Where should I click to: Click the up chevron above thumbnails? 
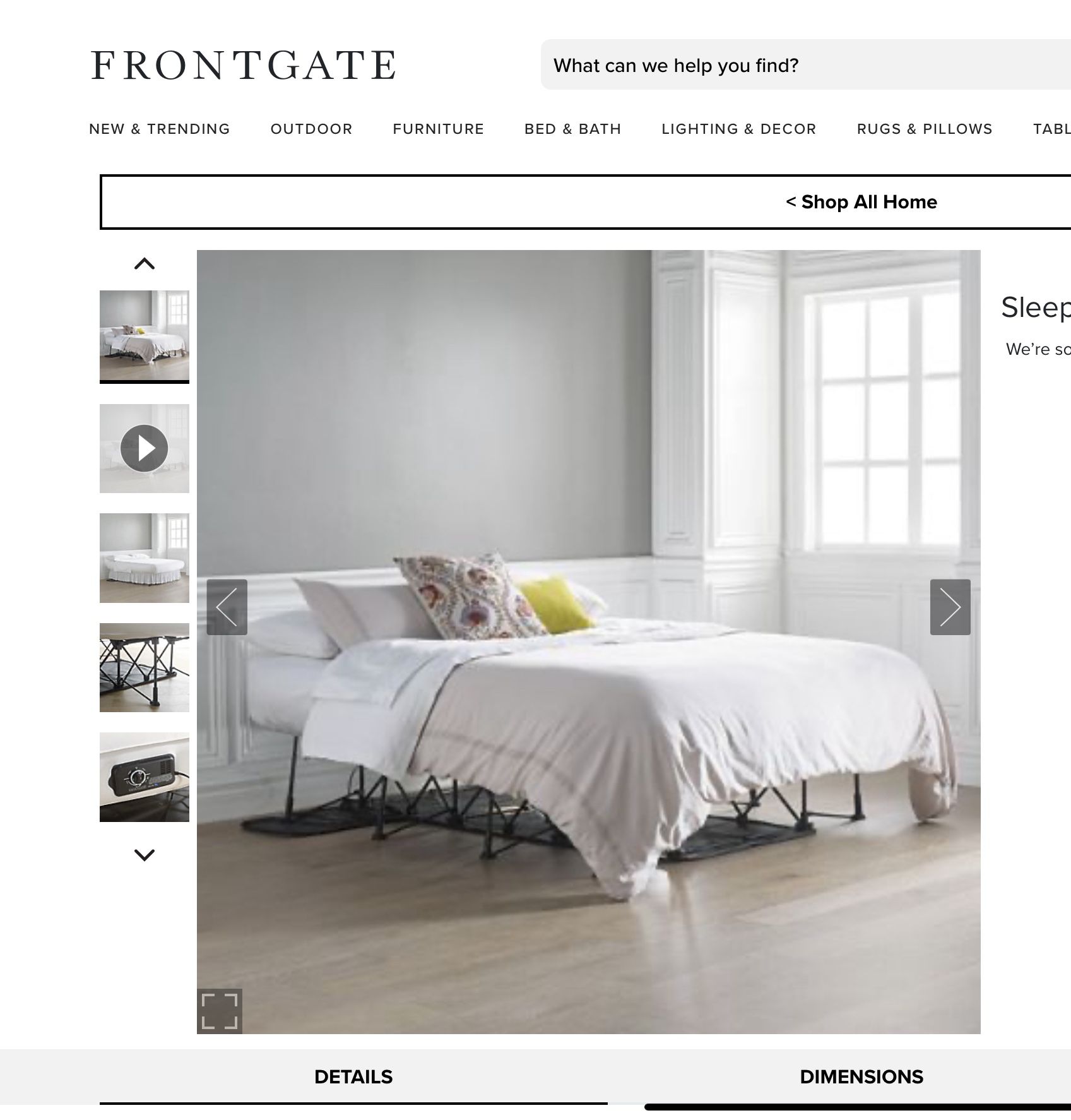coord(145,264)
